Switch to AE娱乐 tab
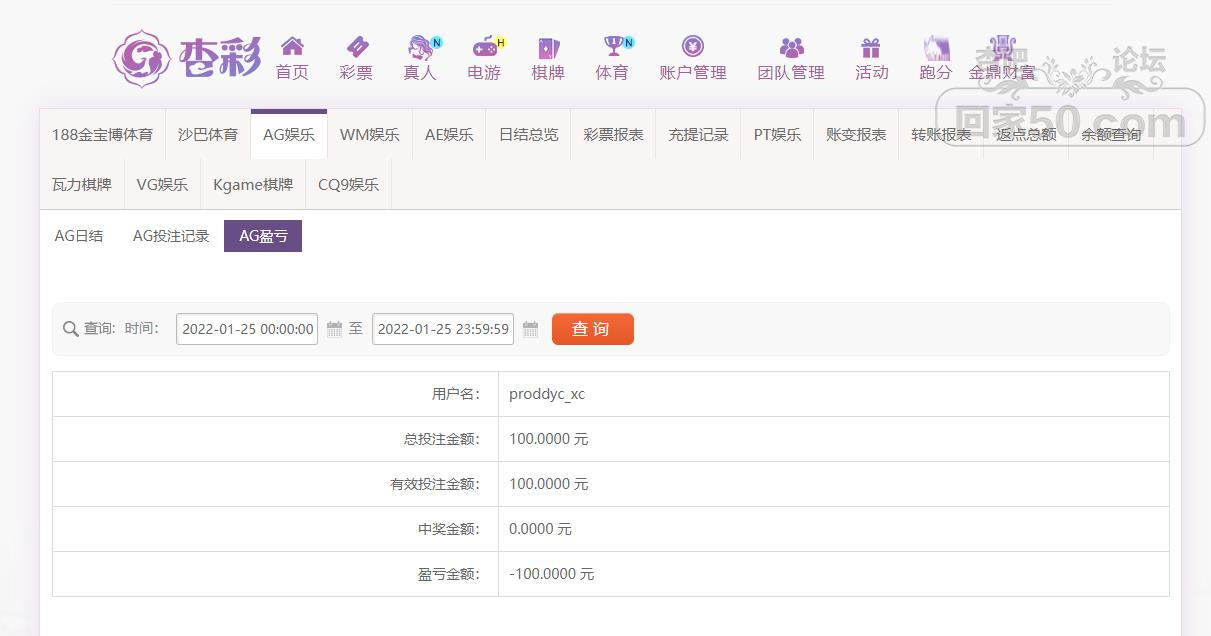 [x=449, y=134]
